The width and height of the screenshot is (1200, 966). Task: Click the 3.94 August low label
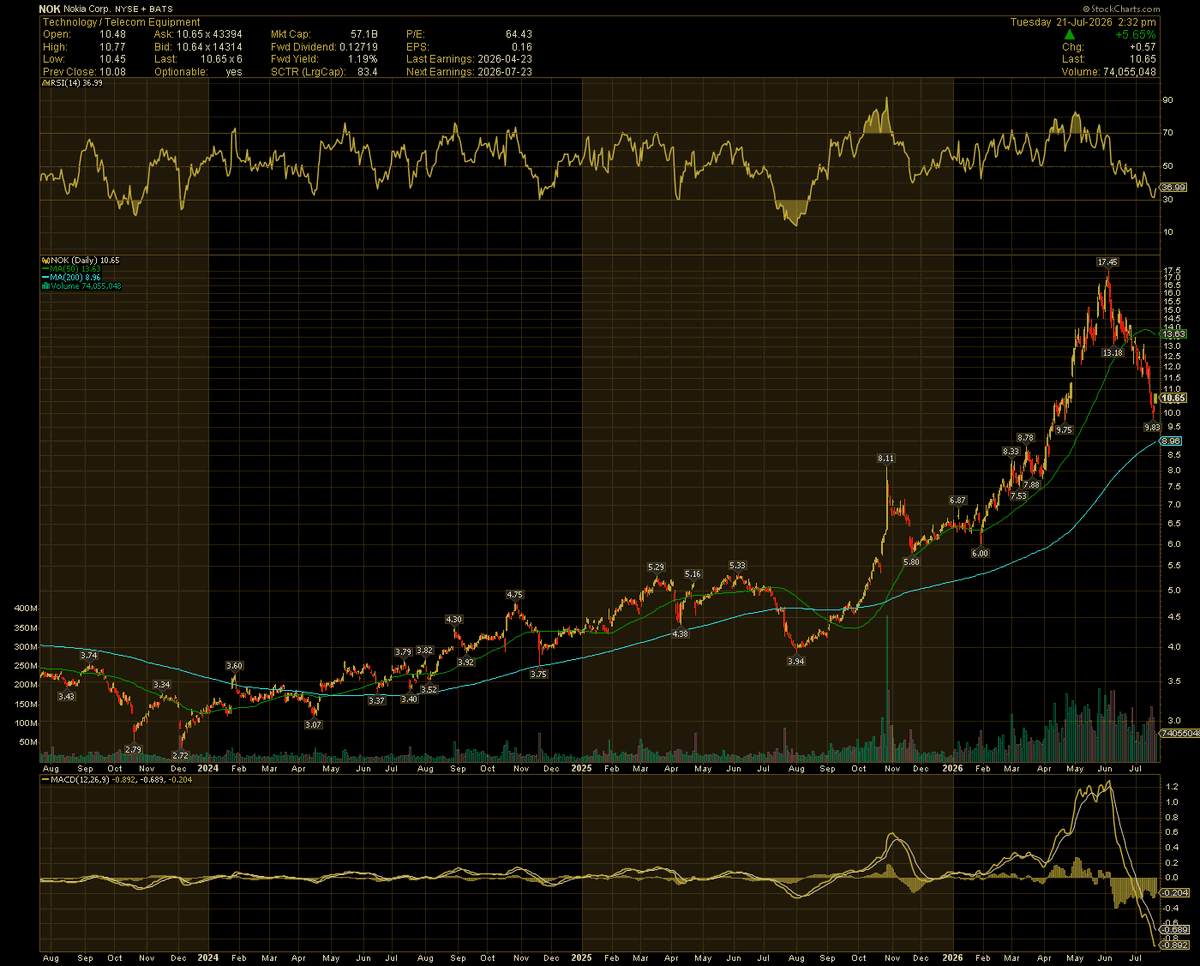796,662
